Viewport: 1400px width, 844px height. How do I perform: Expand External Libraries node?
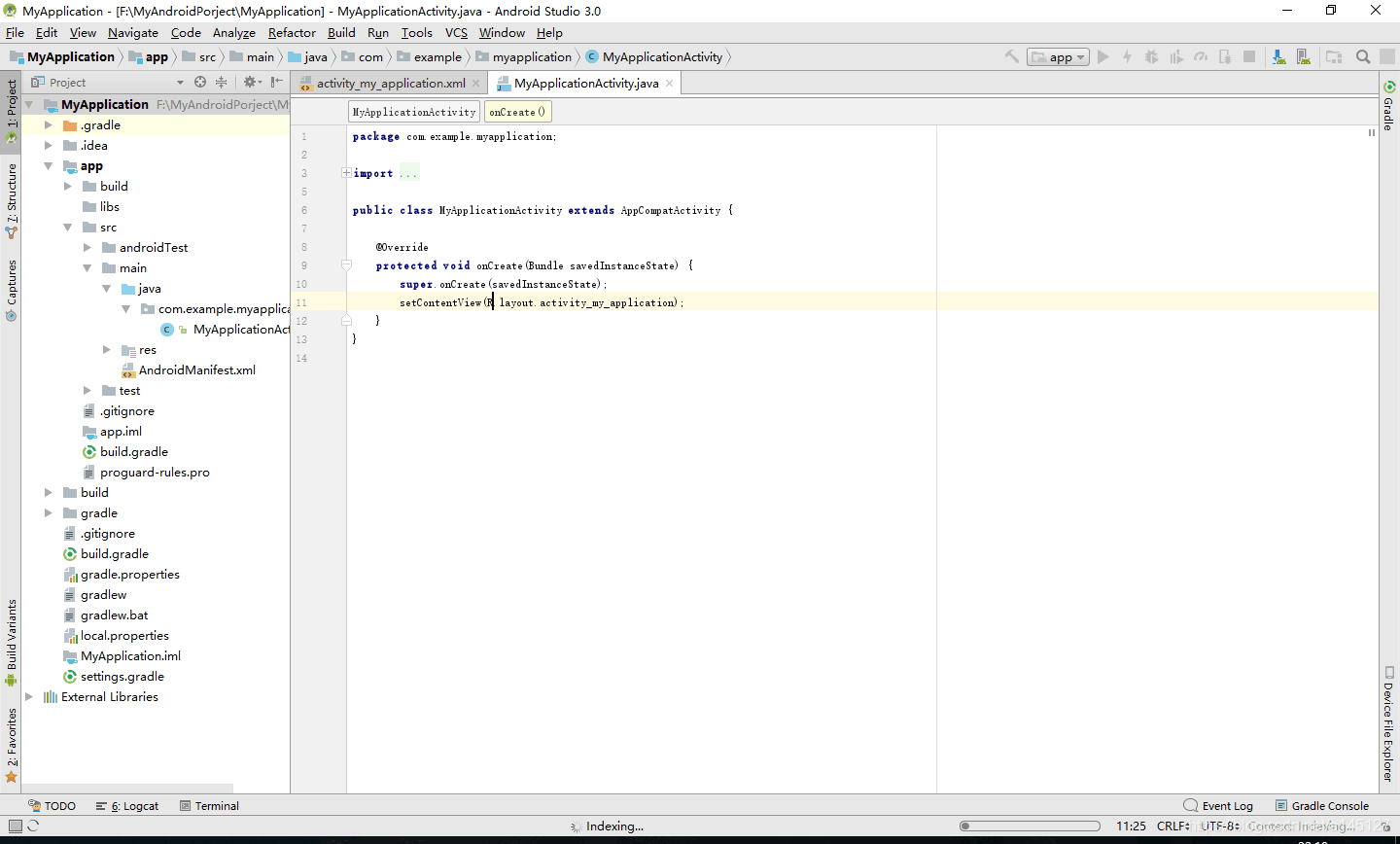tap(28, 697)
